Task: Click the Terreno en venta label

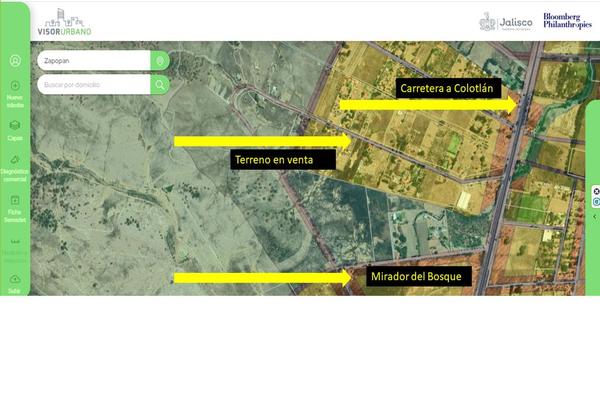Action: click(x=276, y=160)
